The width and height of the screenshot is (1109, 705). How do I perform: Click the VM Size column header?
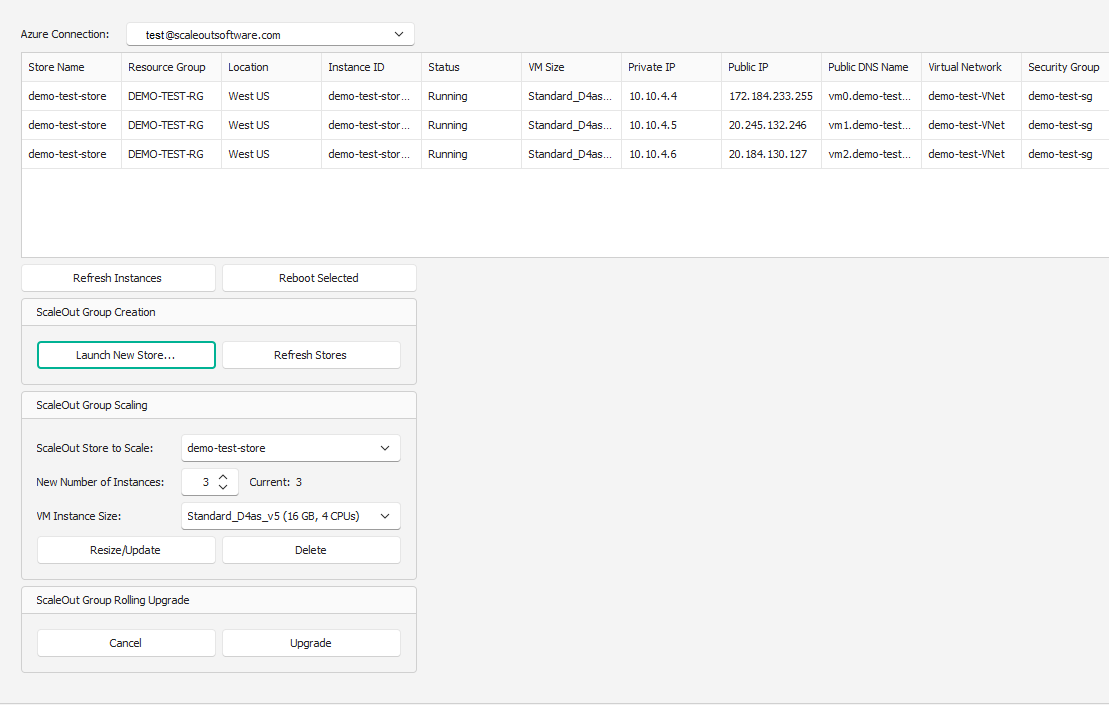point(571,67)
